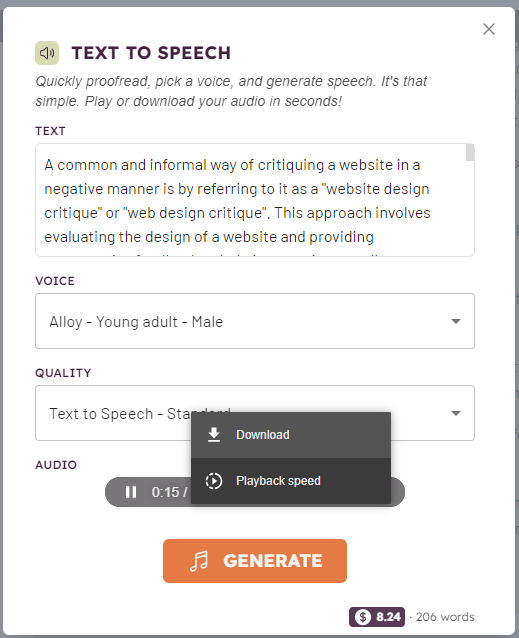Click the Generate button

[x=255, y=561]
